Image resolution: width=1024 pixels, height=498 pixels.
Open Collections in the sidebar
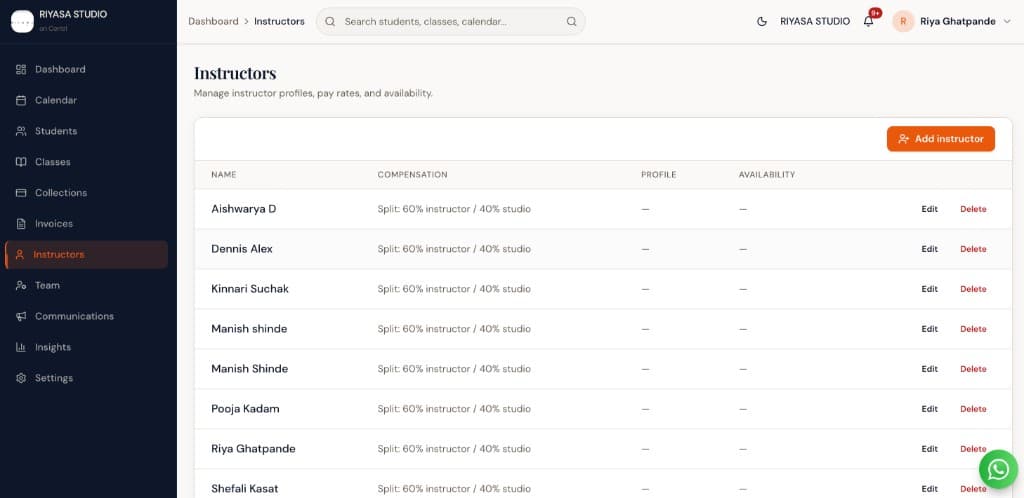[86, 193]
